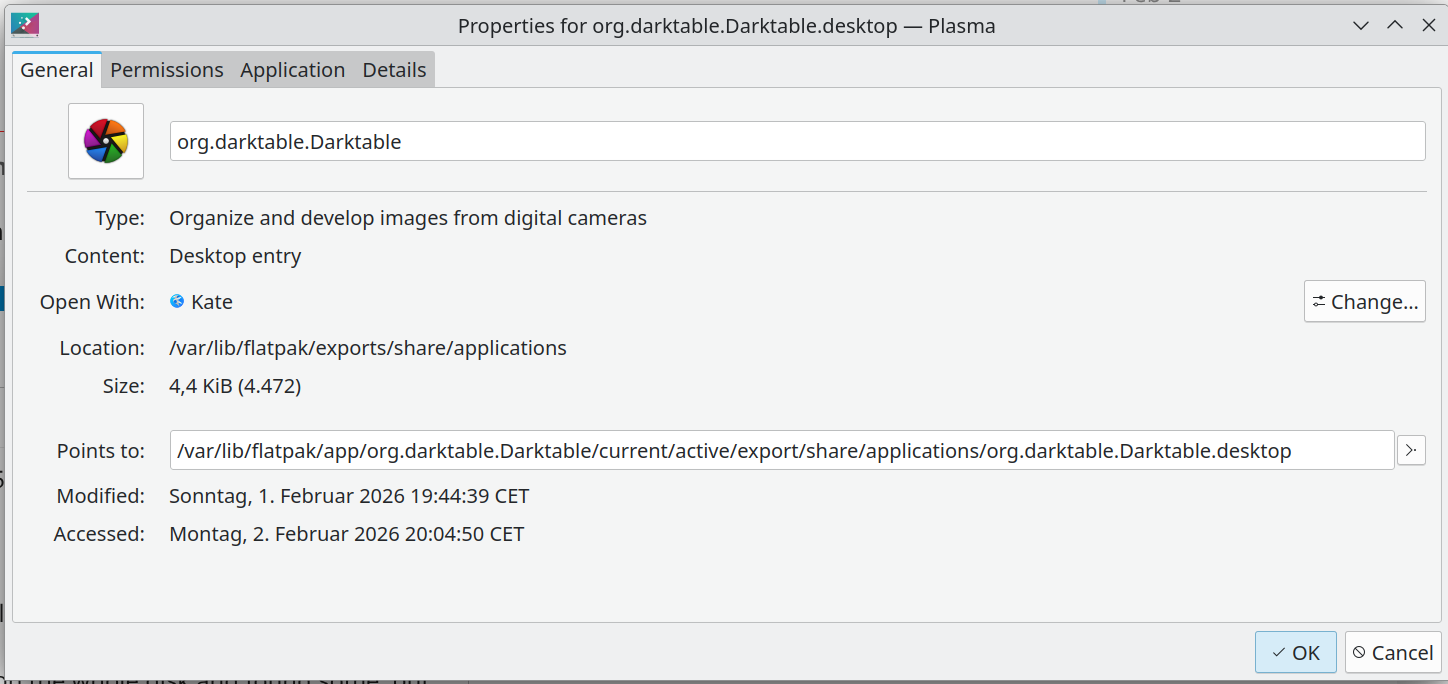Click the Points to path text field

pyautogui.click(x=782, y=451)
